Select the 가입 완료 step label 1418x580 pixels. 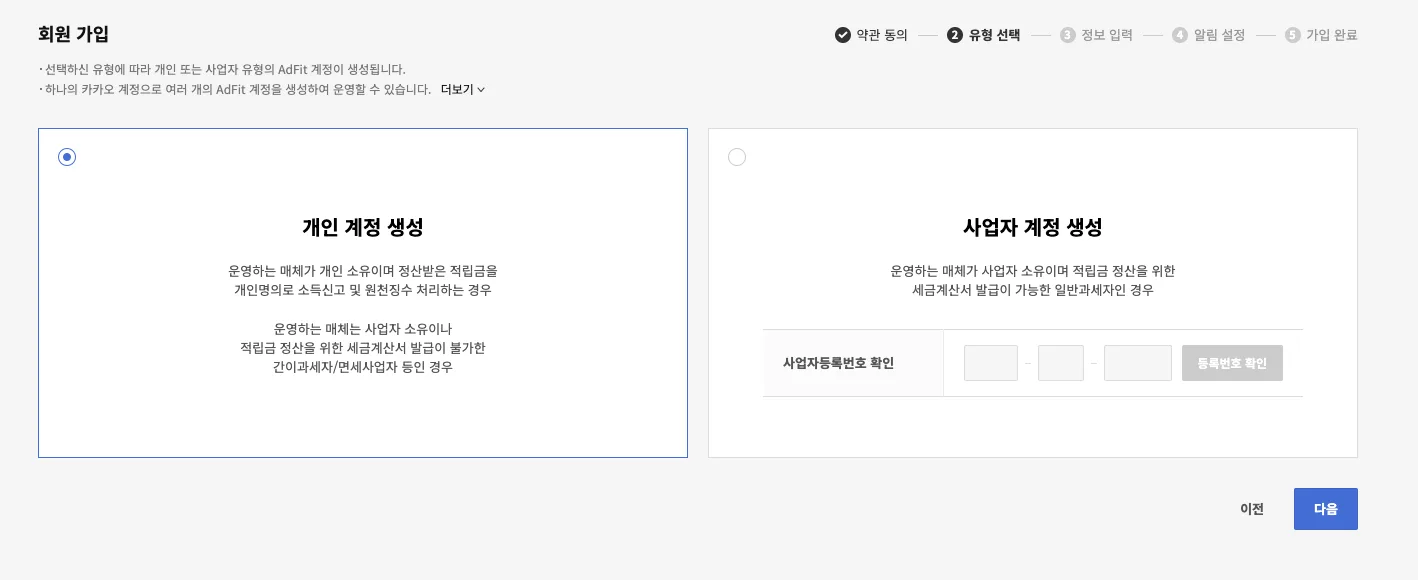1332,35
